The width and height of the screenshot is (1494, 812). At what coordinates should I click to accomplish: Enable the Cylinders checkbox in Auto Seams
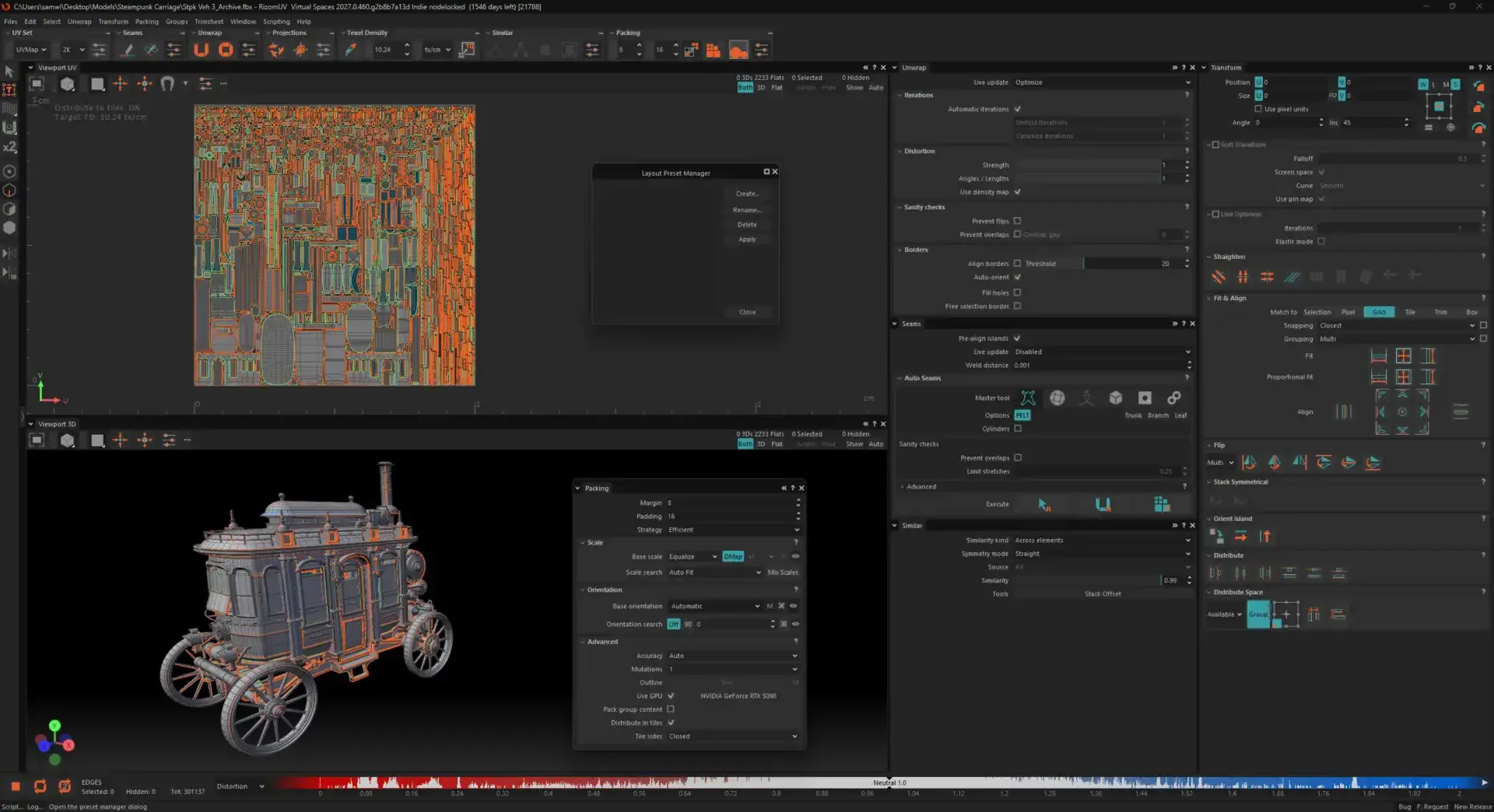click(x=1018, y=429)
